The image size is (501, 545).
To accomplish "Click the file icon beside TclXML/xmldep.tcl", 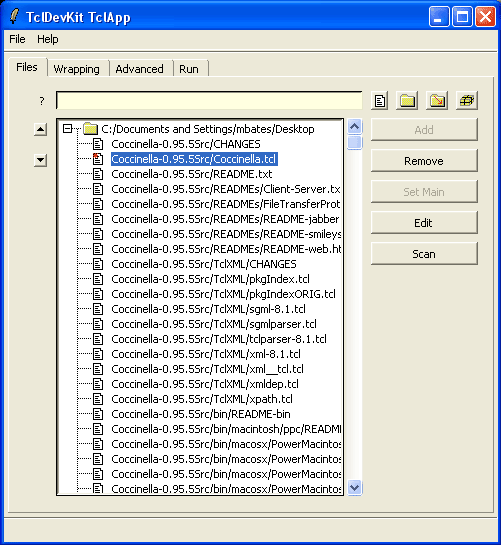I will 98,384.
